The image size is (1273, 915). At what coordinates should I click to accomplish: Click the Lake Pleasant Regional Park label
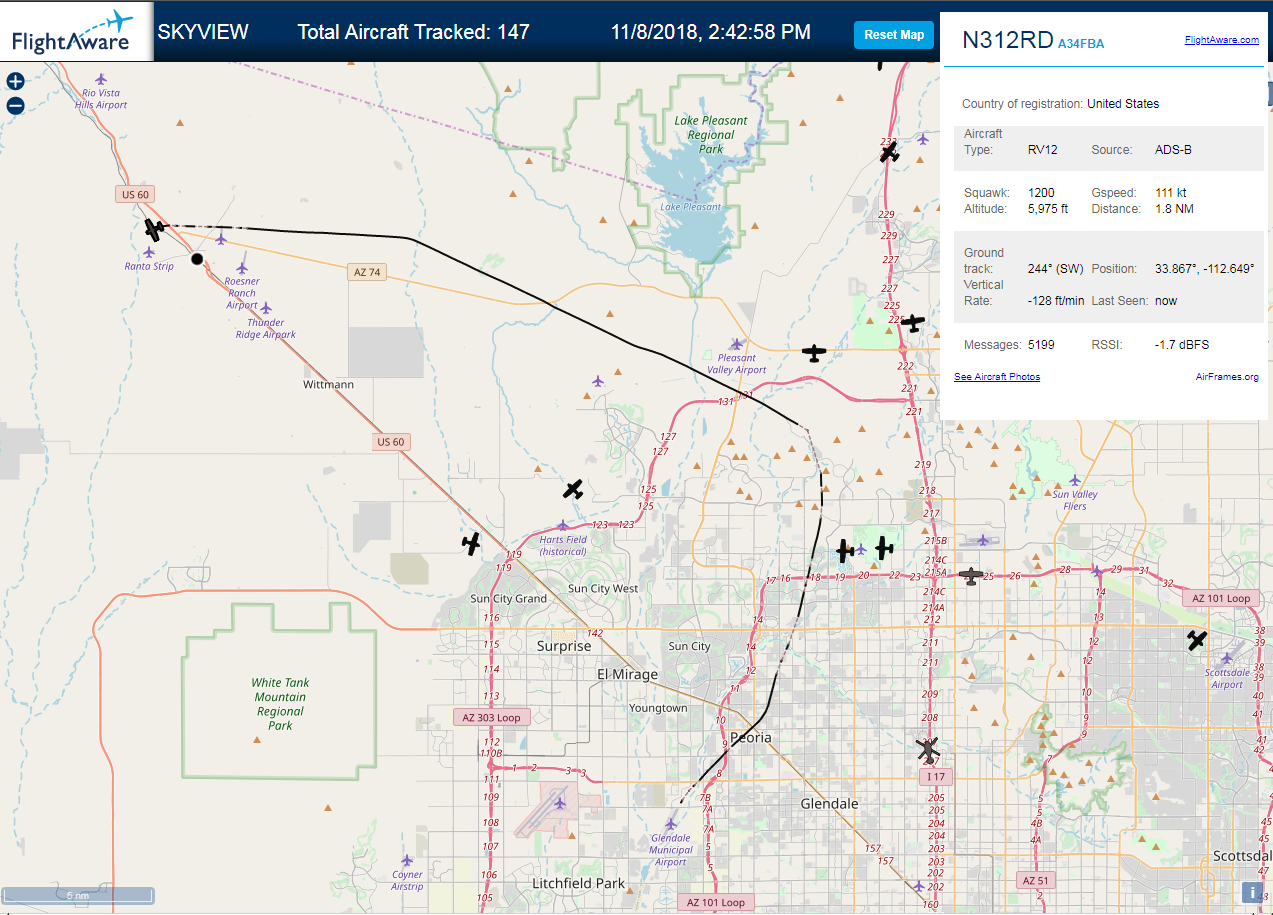click(711, 135)
